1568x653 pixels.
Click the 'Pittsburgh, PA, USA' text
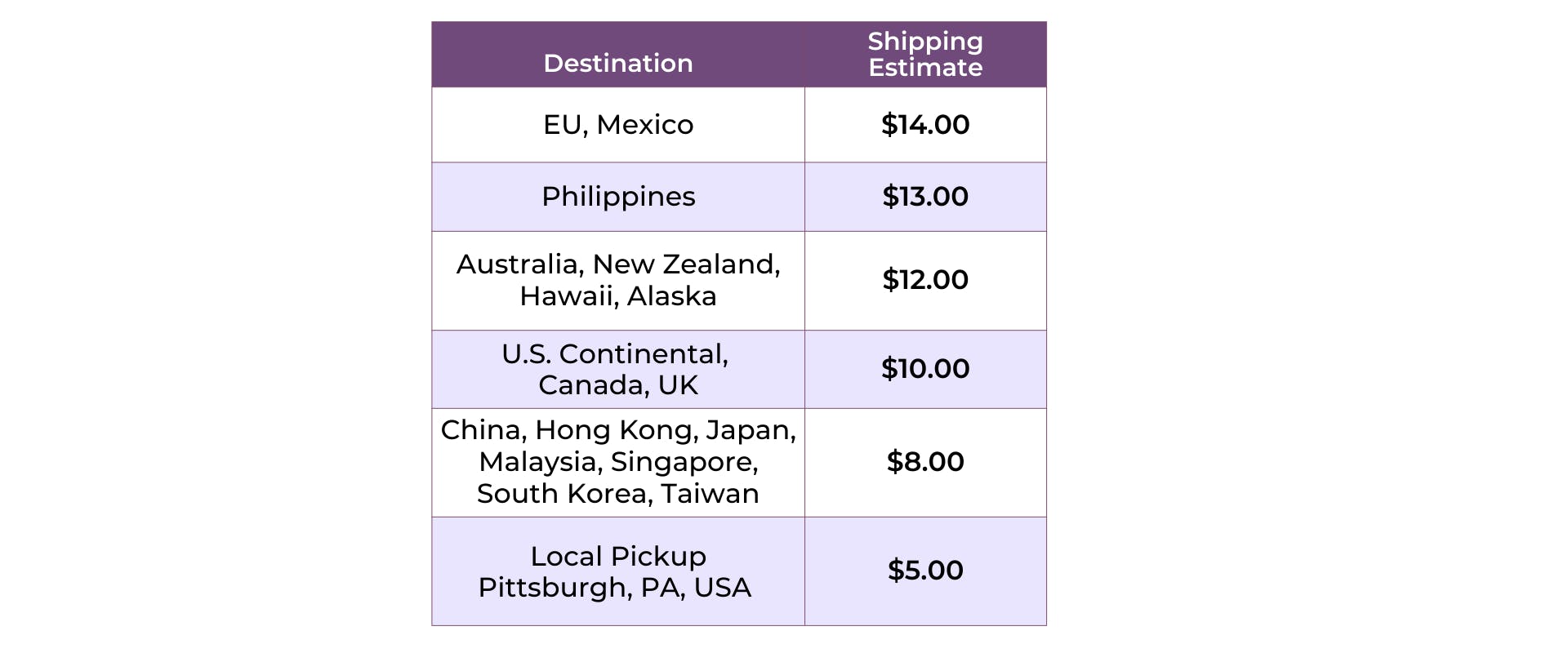click(x=614, y=588)
